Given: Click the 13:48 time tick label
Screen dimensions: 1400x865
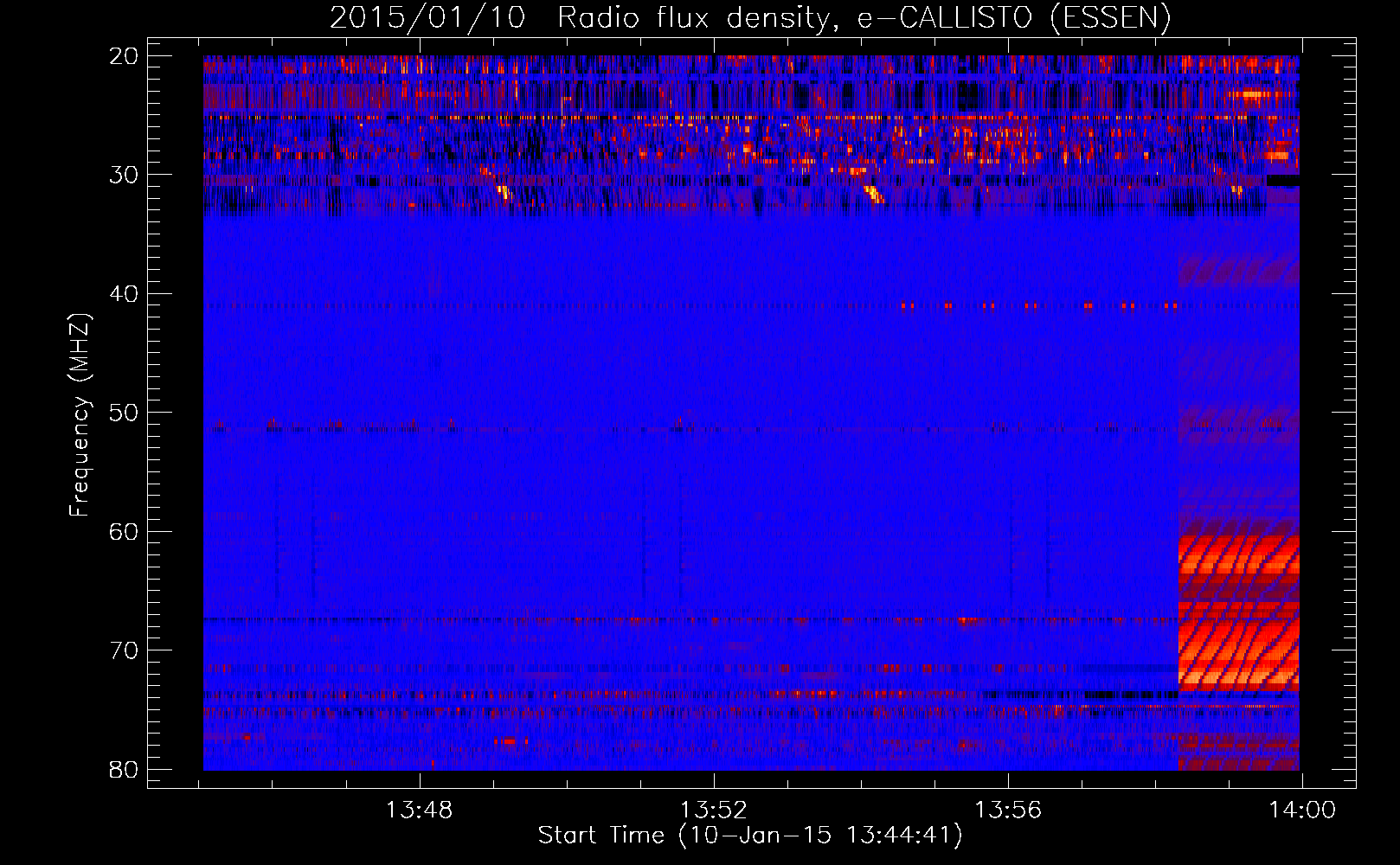Looking at the screenshot, I should (419, 811).
